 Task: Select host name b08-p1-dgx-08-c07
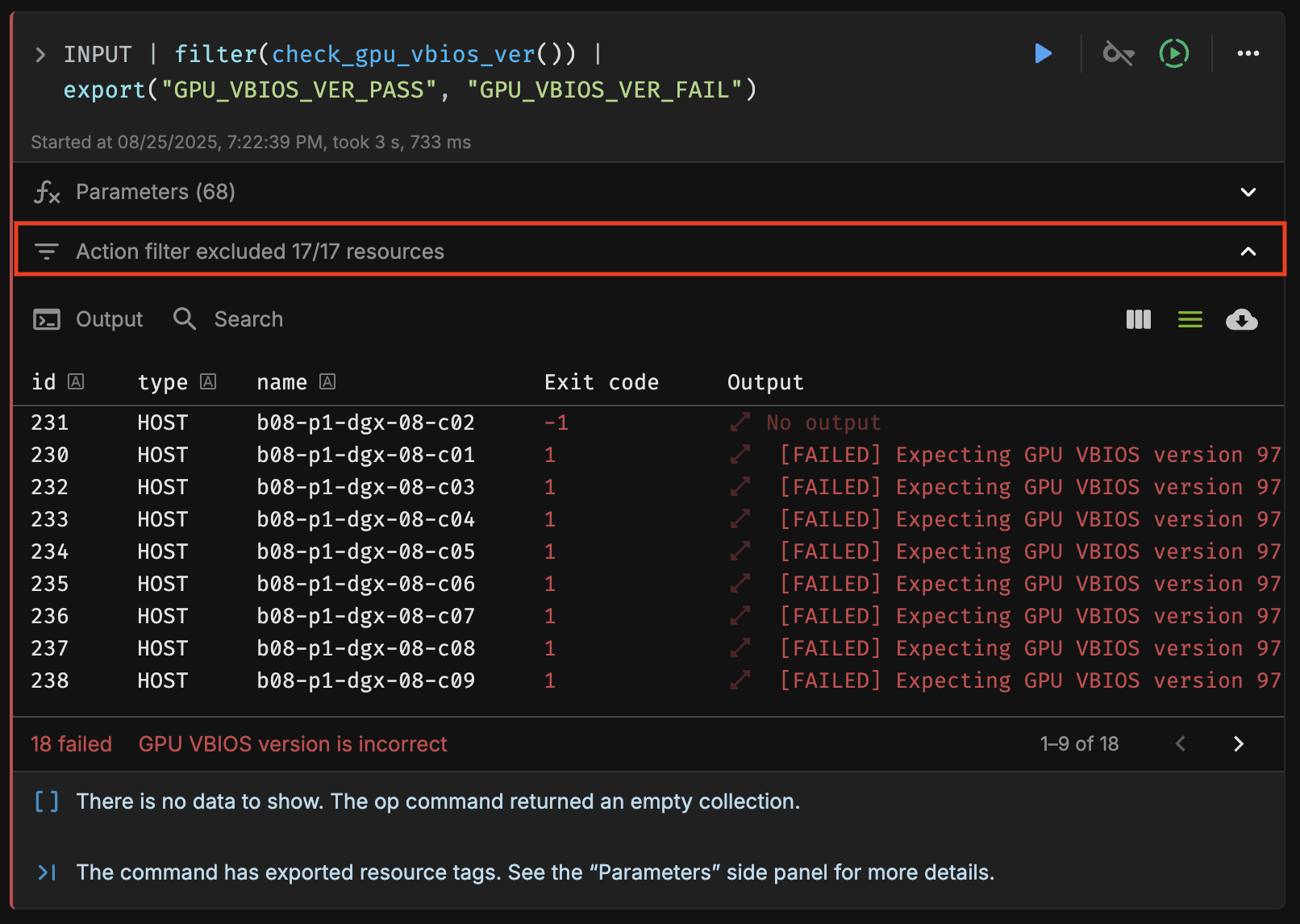365,616
